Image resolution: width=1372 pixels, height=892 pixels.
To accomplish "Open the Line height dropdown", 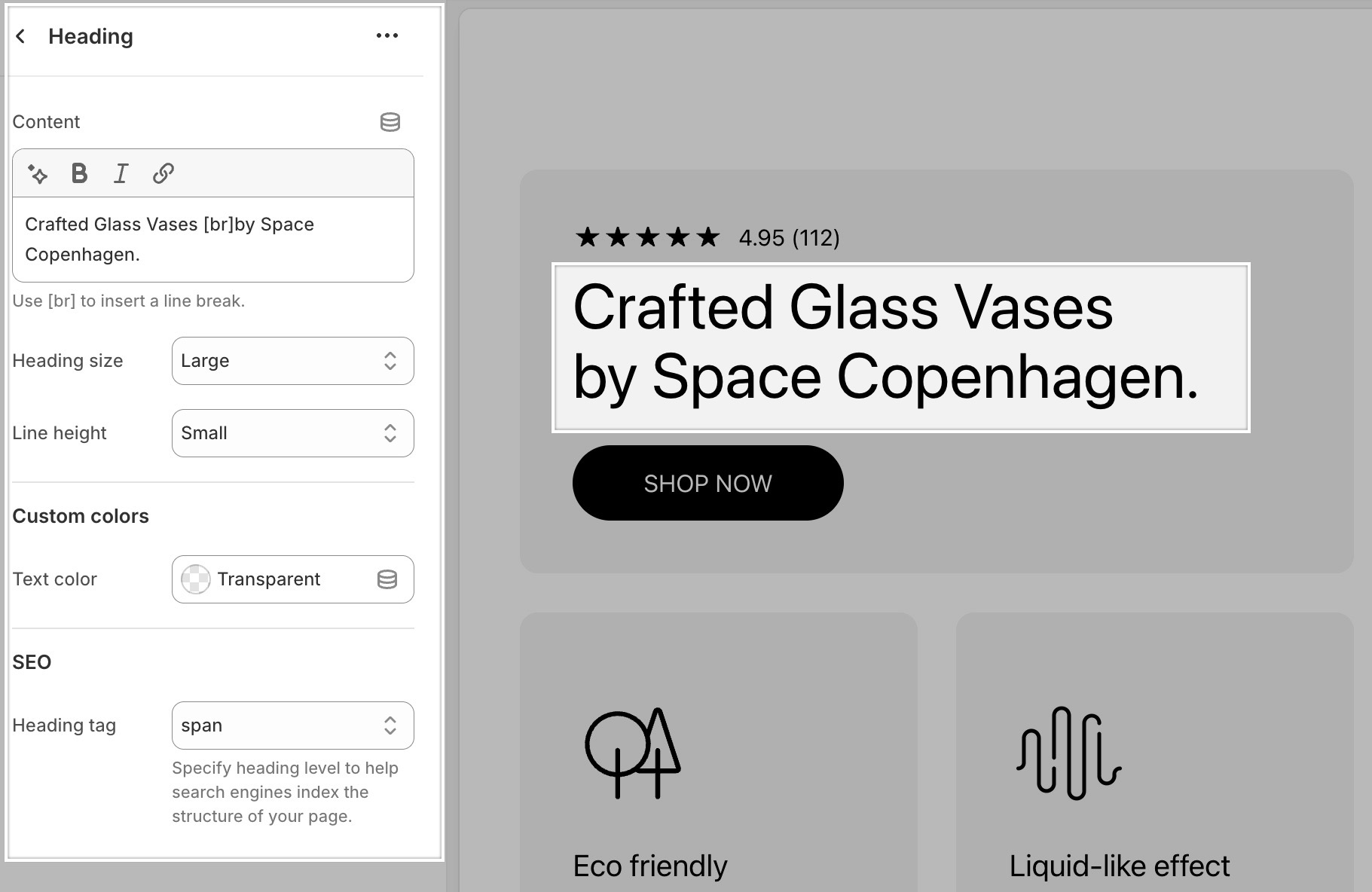I will click(292, 433).
